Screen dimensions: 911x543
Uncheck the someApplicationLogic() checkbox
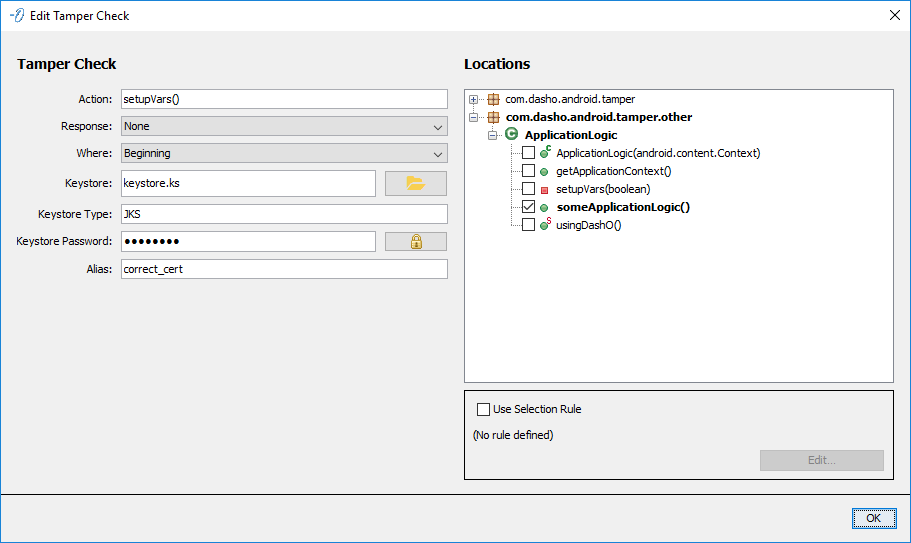point(528,207)
